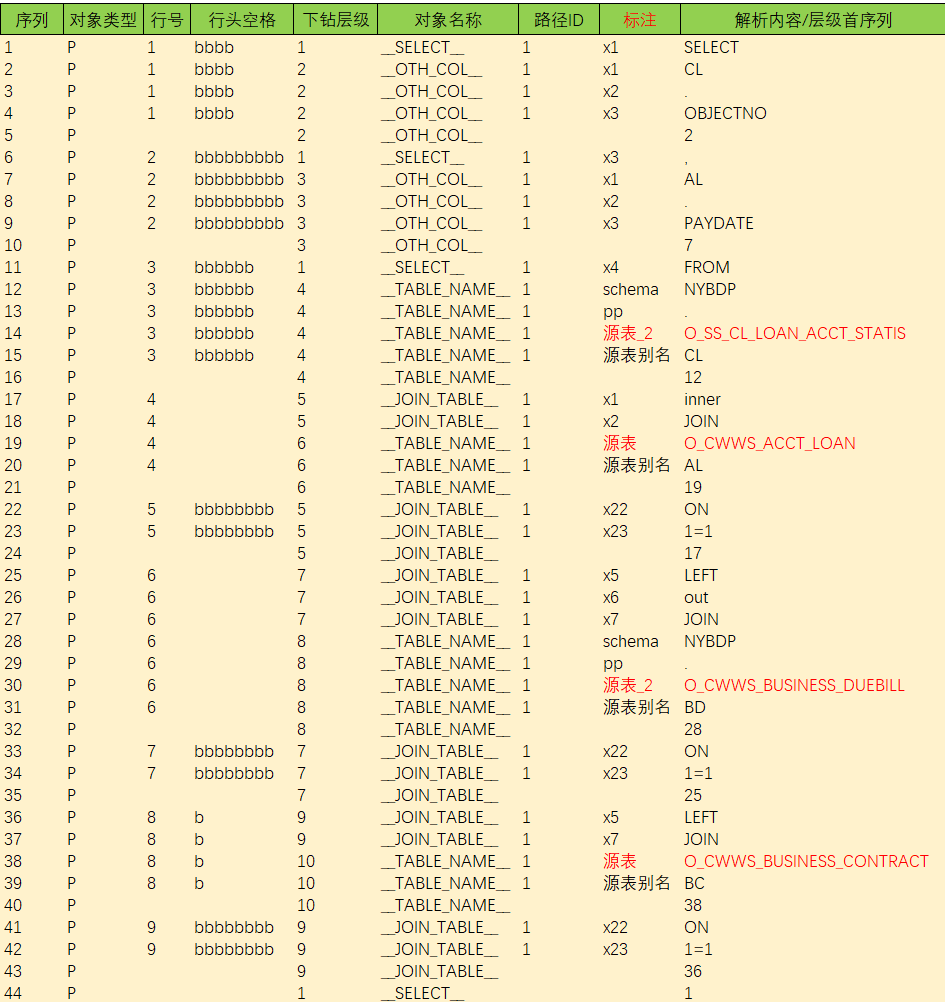945x1005 pixels.
Task: Select the x4 annotation cell
Action: tap(611, 267)
